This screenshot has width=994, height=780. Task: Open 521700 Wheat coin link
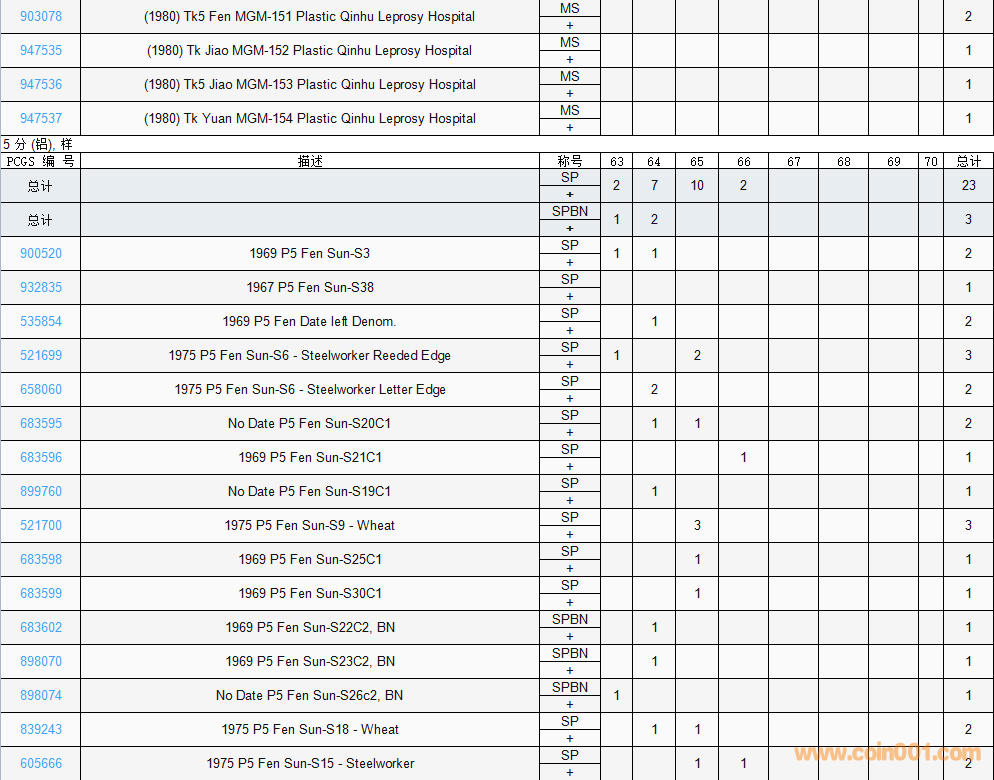coord(41,526)
